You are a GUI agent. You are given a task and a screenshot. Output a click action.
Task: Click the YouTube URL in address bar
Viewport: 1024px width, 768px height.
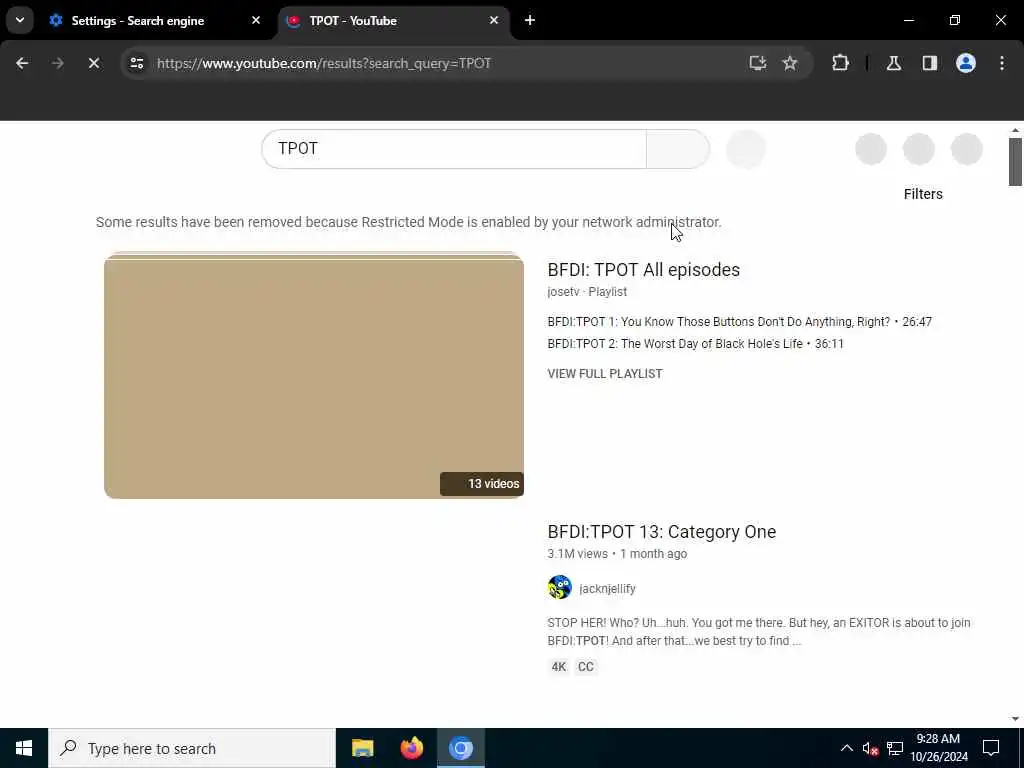tap(324, 63)
